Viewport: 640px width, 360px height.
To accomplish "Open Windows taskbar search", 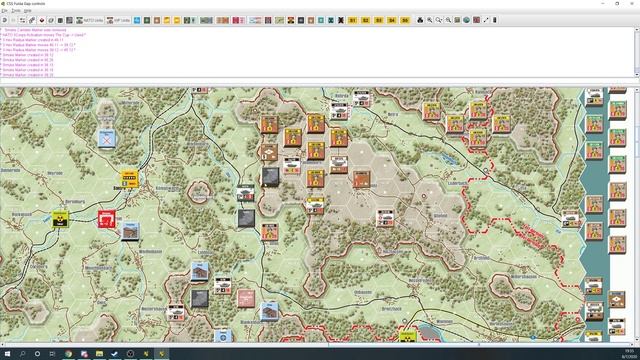I will tap(22, 354).
